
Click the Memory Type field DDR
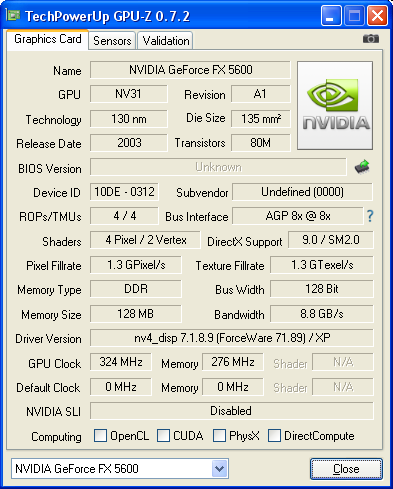pyautogui.click(x=136, y=289)
